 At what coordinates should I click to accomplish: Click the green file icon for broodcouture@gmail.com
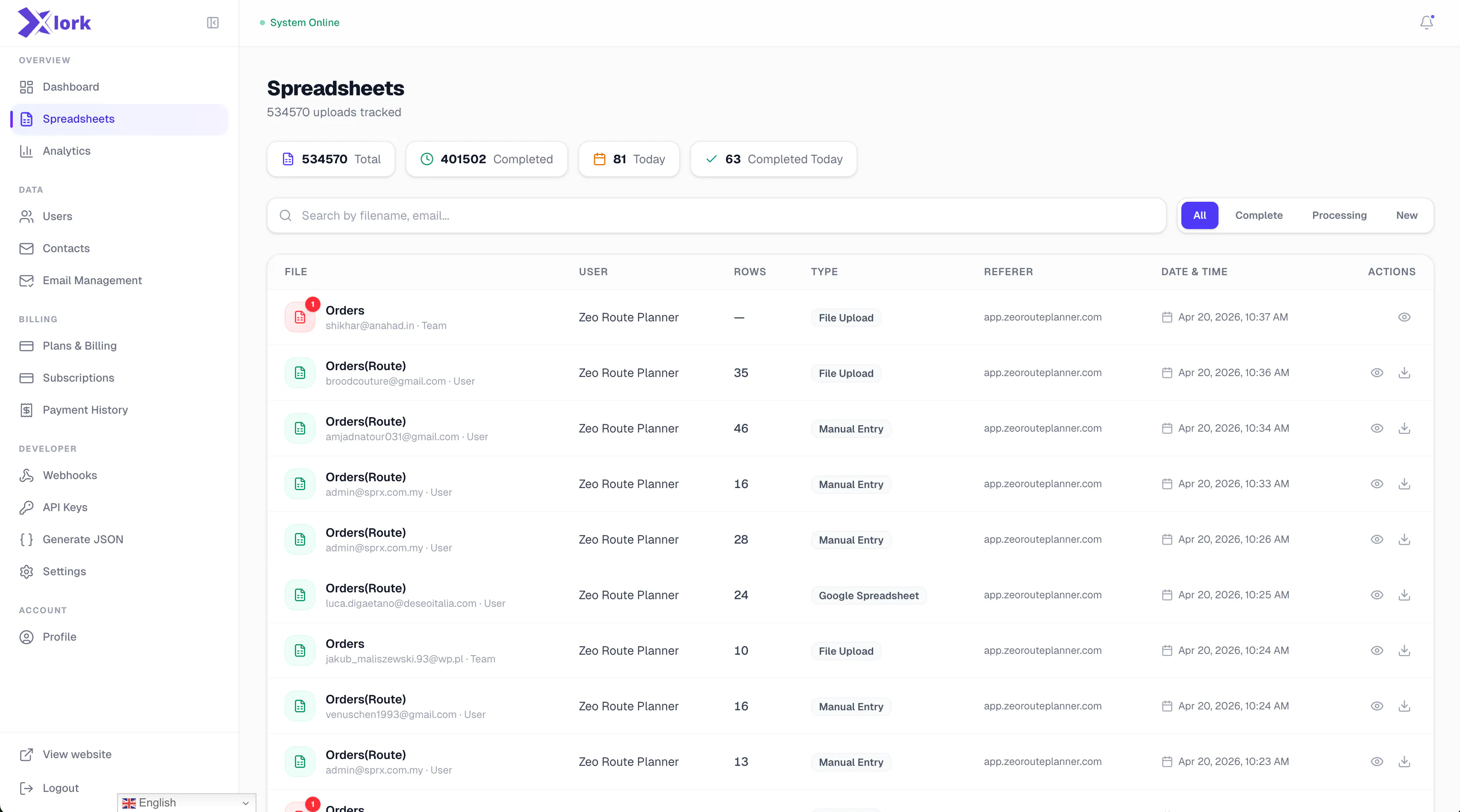[300, 373]
